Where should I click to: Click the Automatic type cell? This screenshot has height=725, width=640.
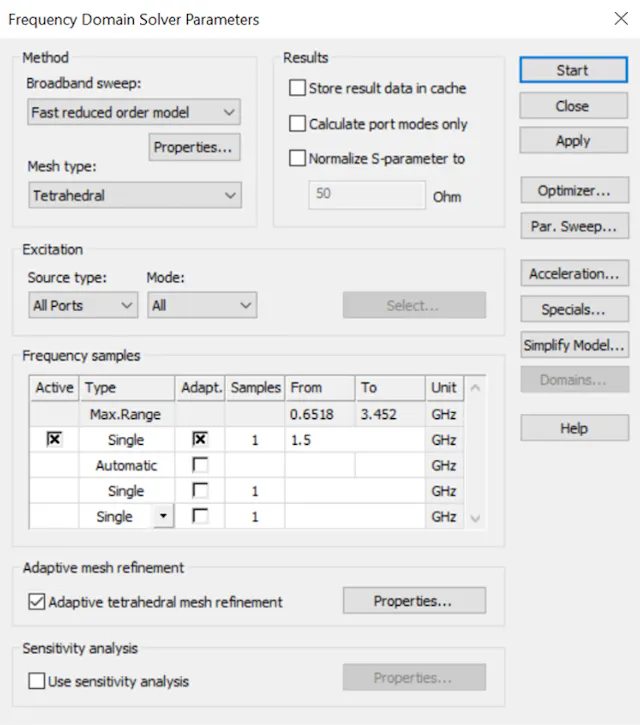coord(126,465)
